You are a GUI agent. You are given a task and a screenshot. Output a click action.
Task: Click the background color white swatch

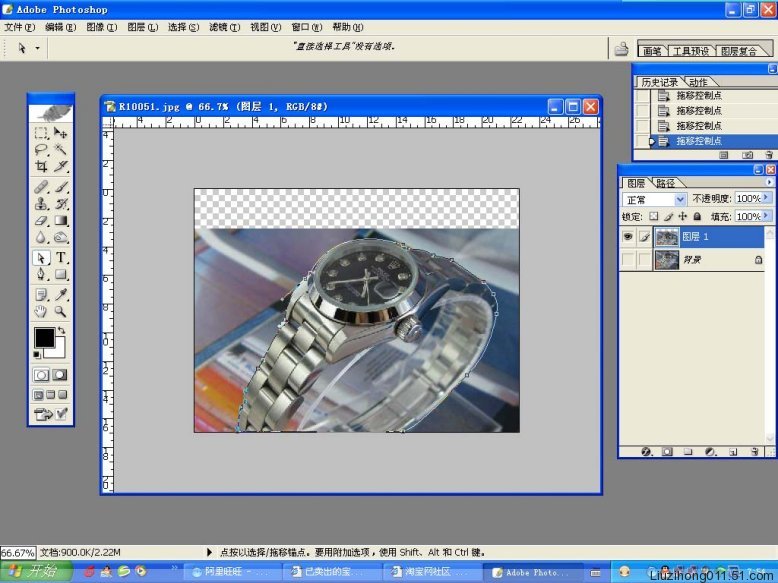60,352
